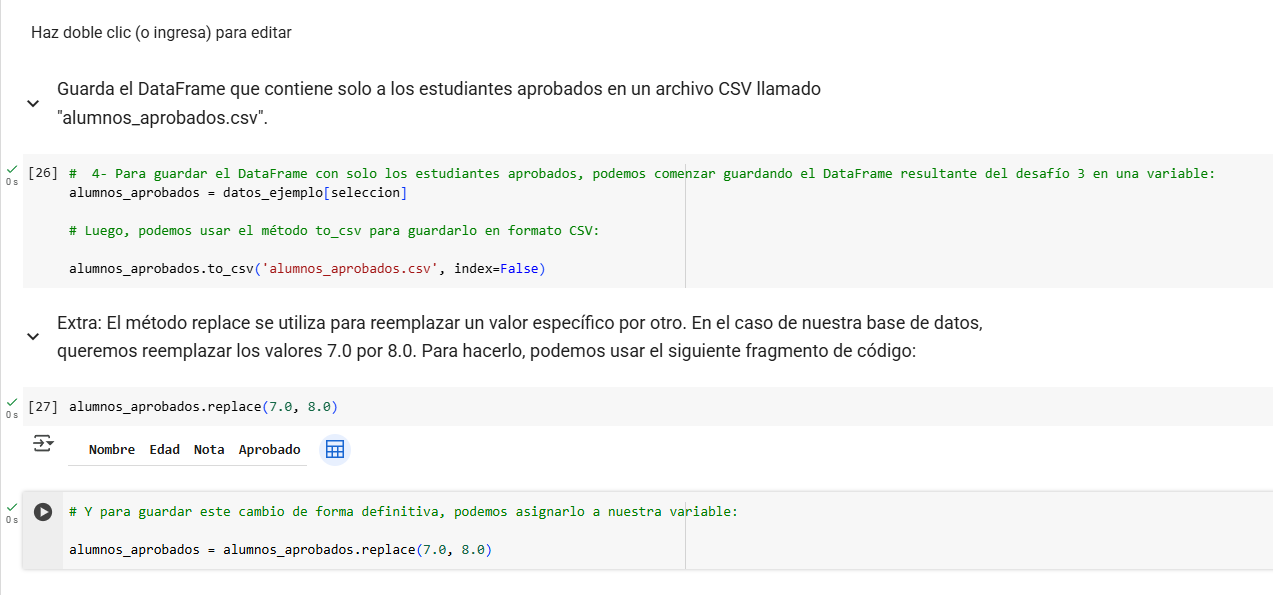Click the 'Extra: El método replace se utiliza' paragraph
Image resolution: width=1273 pixels, height=595 pixels.
point(521,338)
